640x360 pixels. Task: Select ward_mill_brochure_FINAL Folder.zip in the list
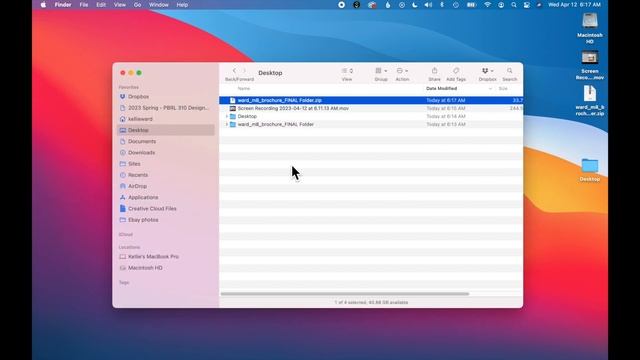371,100
